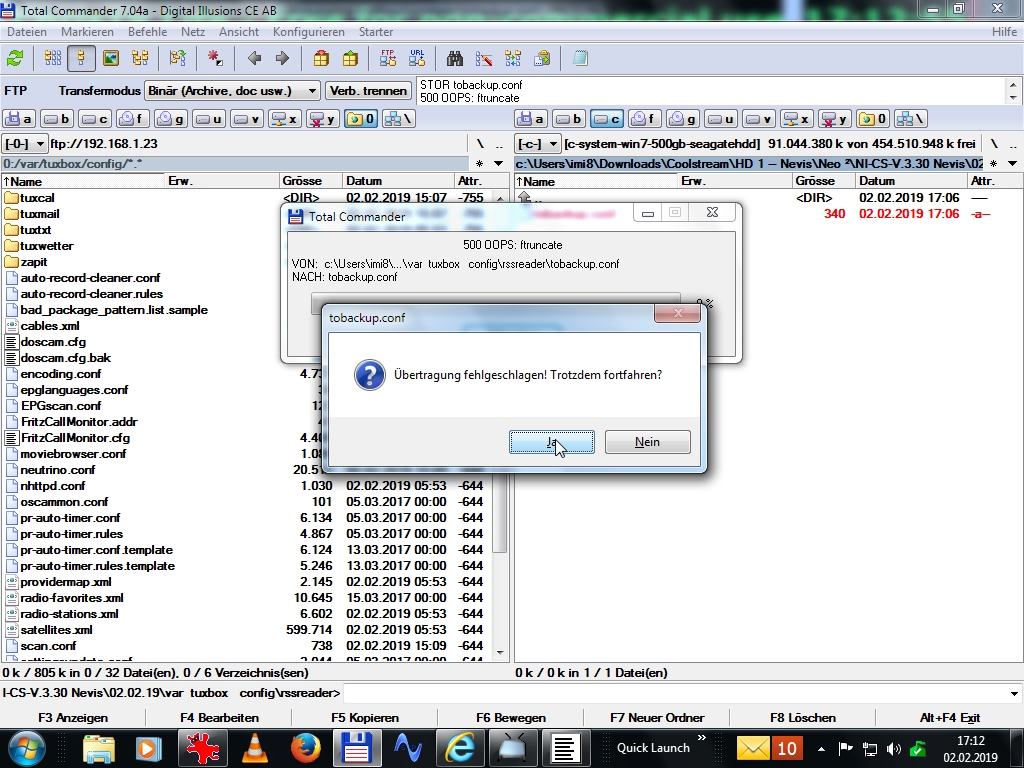Click the URL new FTP connection icon
The image size is (1024, 768).
point(416,58)
